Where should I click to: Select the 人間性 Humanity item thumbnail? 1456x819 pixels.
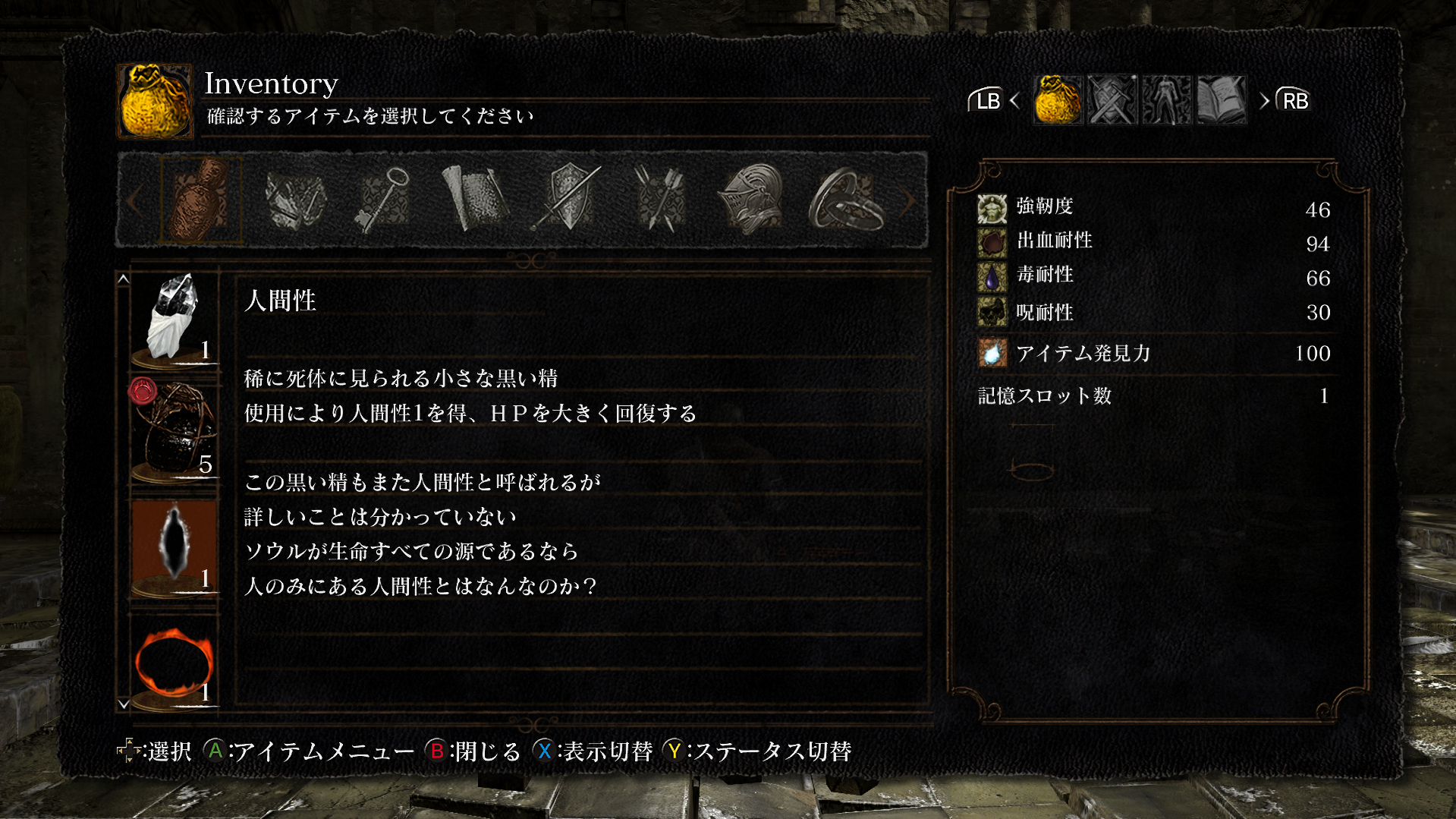(175, 547)
